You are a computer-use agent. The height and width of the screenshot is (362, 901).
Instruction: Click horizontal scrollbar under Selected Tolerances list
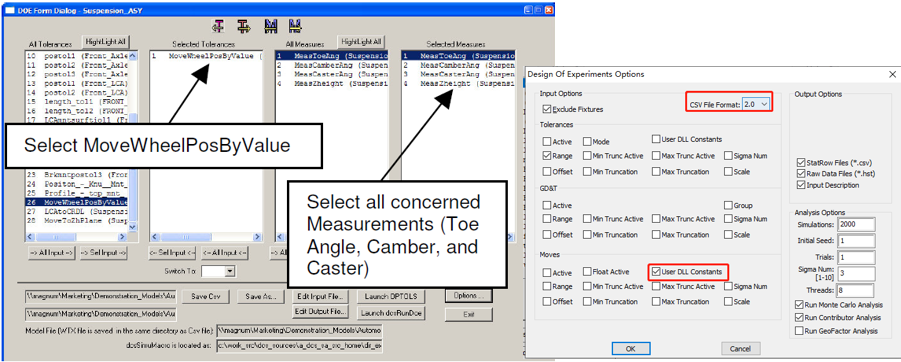206,236
